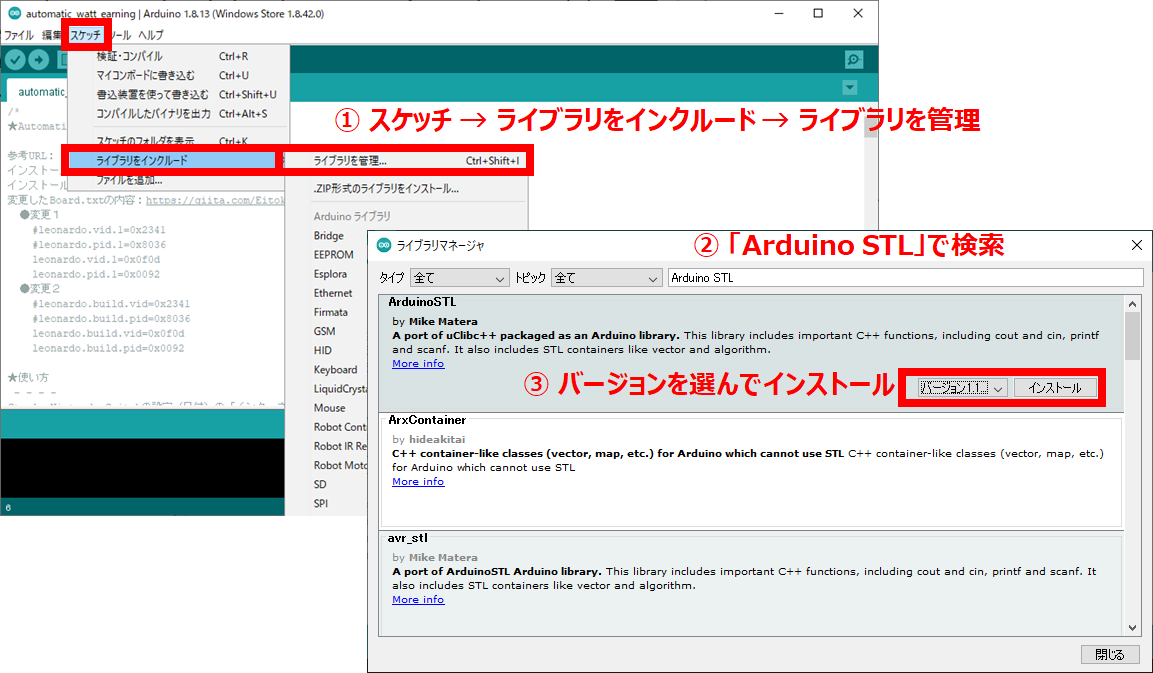Image resolution: width=1153 pixels, height=673 pixels.
Task: Click the Verify checkmark toolbar icon
Action: pos(15,60)
